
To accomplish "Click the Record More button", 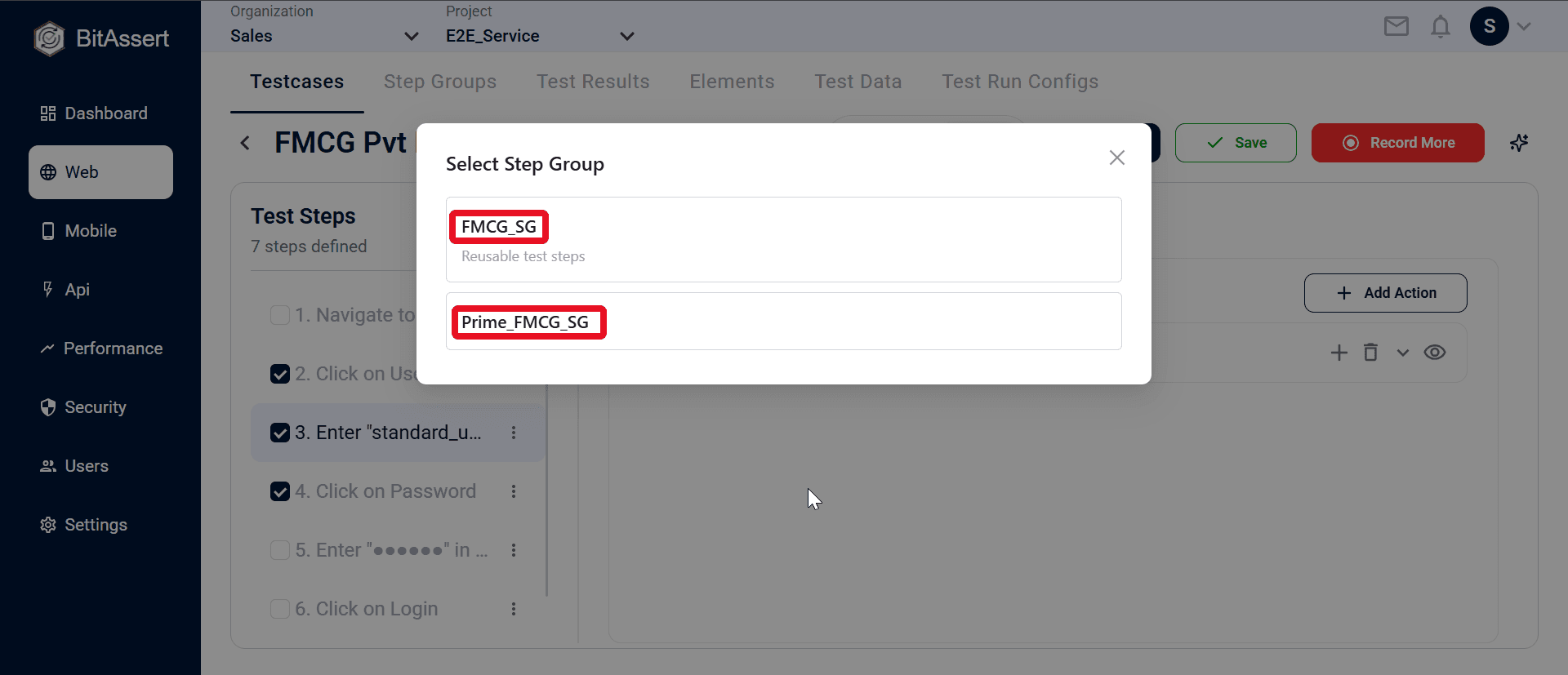I will (x=1398, y=143).
